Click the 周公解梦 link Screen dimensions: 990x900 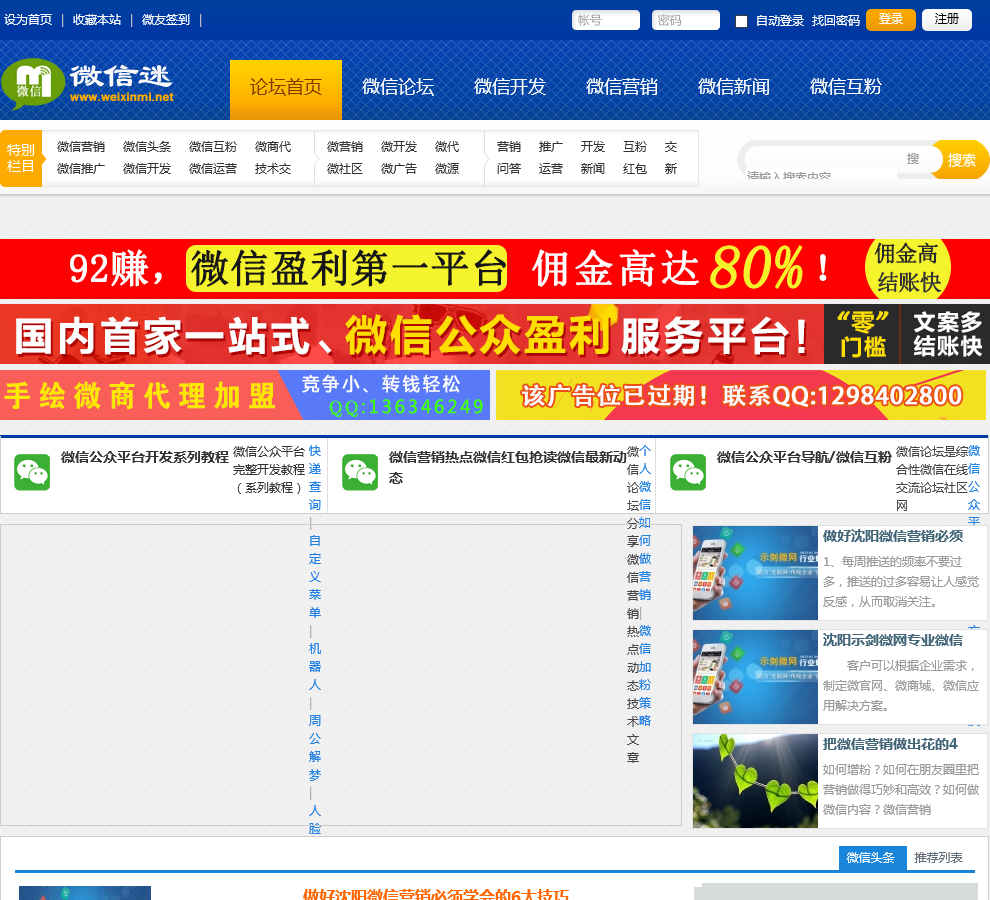pos(314,748)
